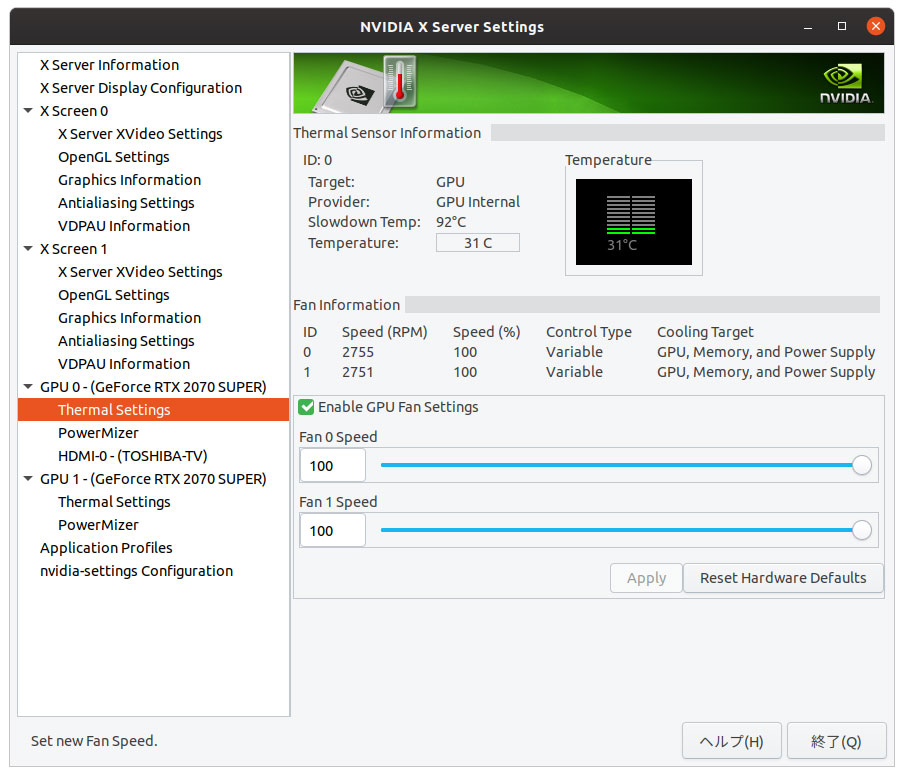Maximize the NVIDIA X Server Settings window

tap(842, 27)
